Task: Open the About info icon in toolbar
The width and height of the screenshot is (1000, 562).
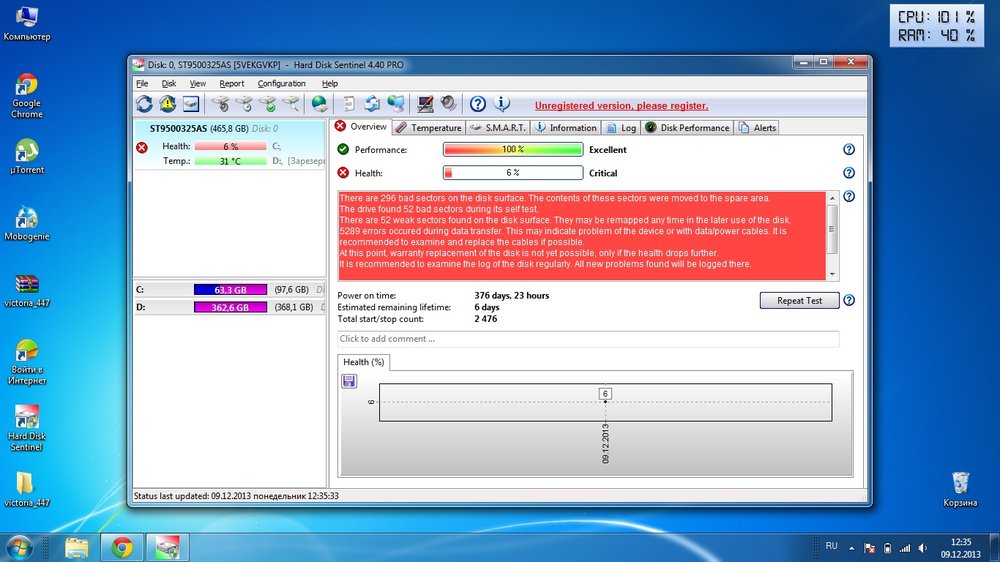Action: [x=502, y=104]
